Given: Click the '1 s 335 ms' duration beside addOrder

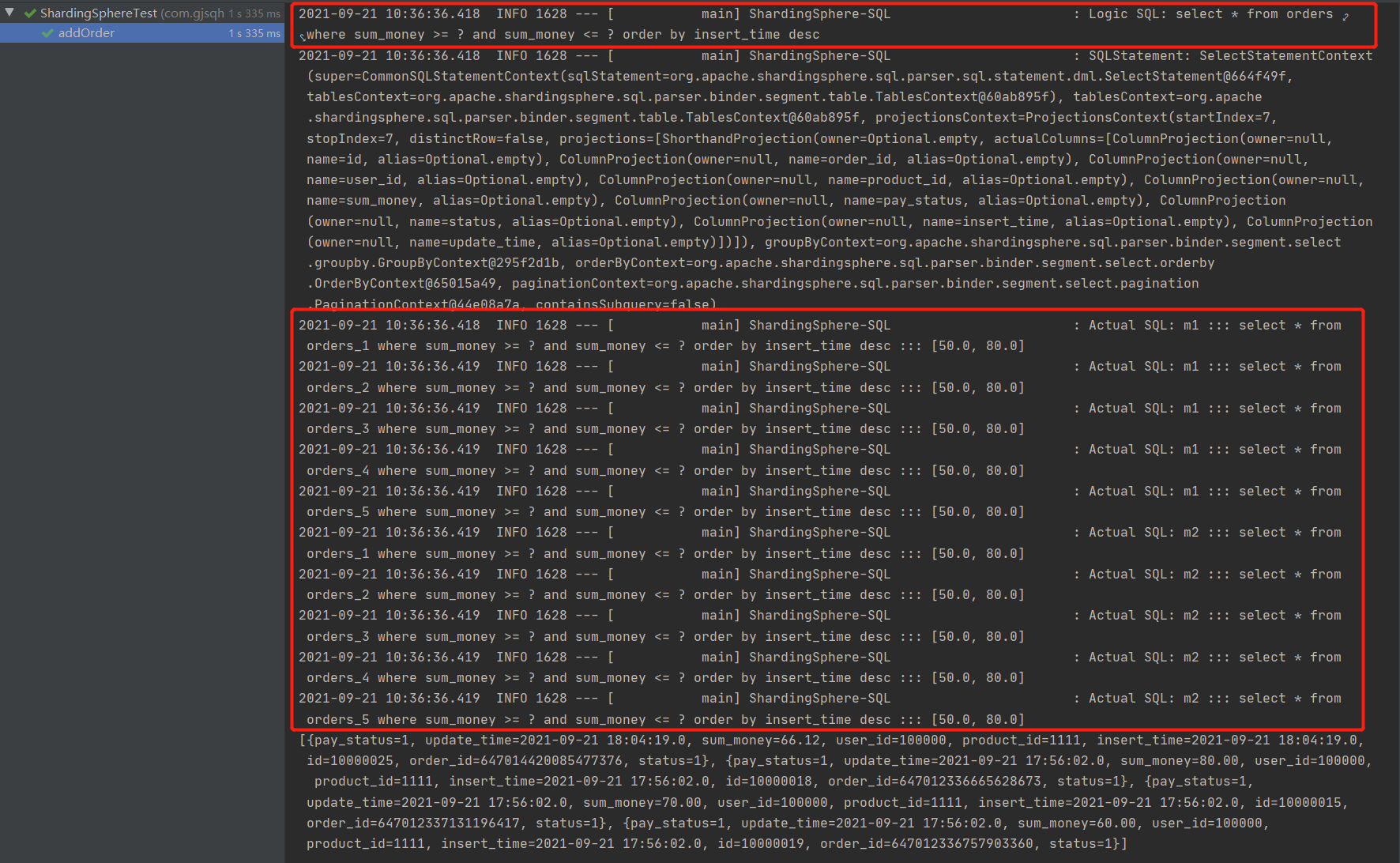Looking at the screenshot, I should point(254,33).
